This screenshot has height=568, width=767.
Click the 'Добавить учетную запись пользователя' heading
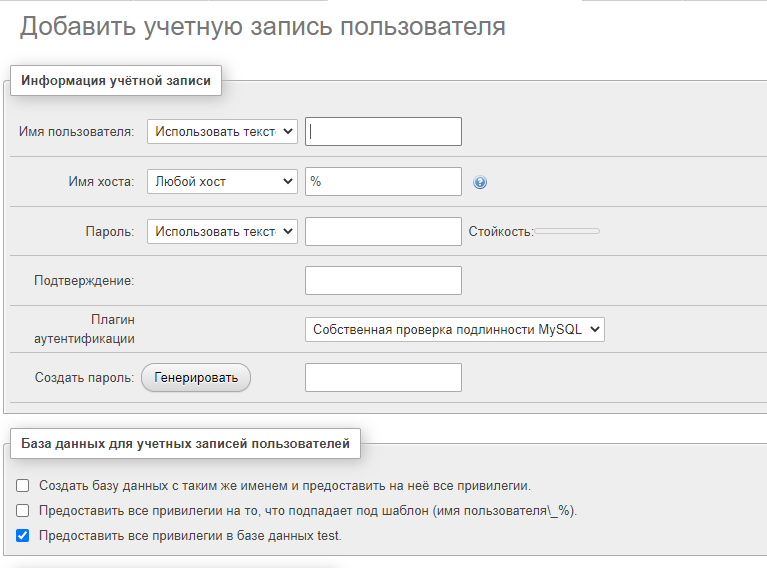[262, 26]
